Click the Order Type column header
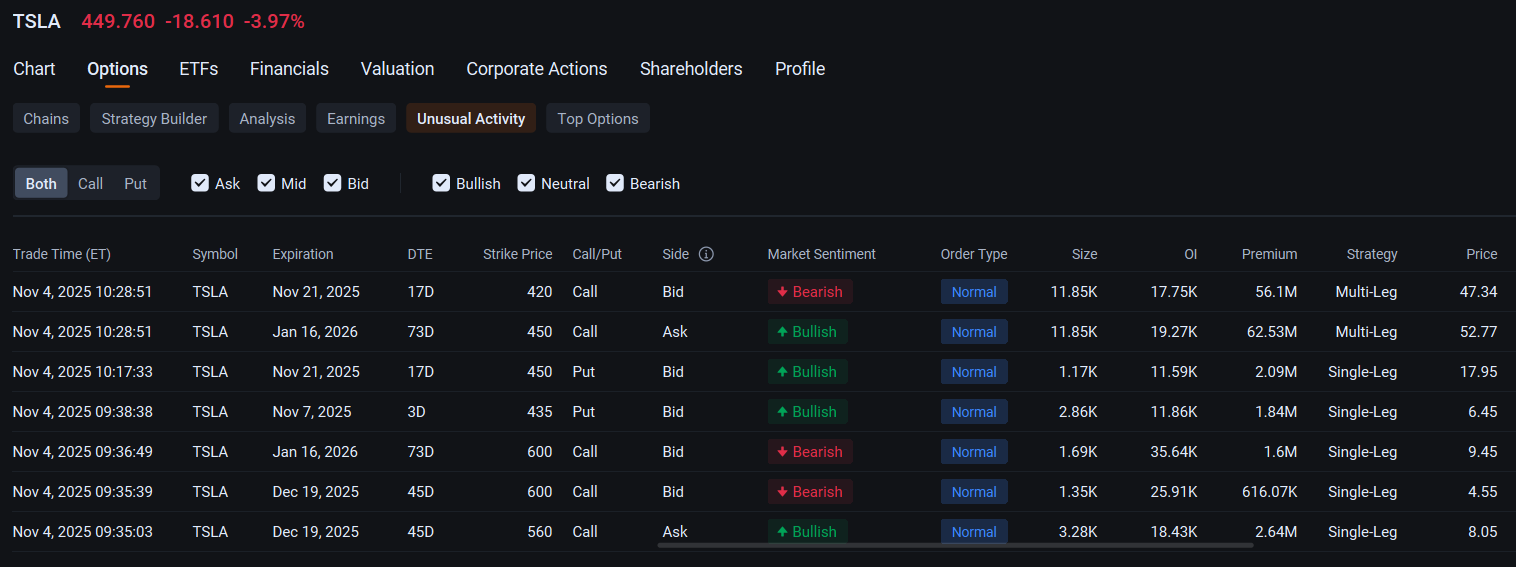This screenshot has height=567, width=1516. (974, 254)
